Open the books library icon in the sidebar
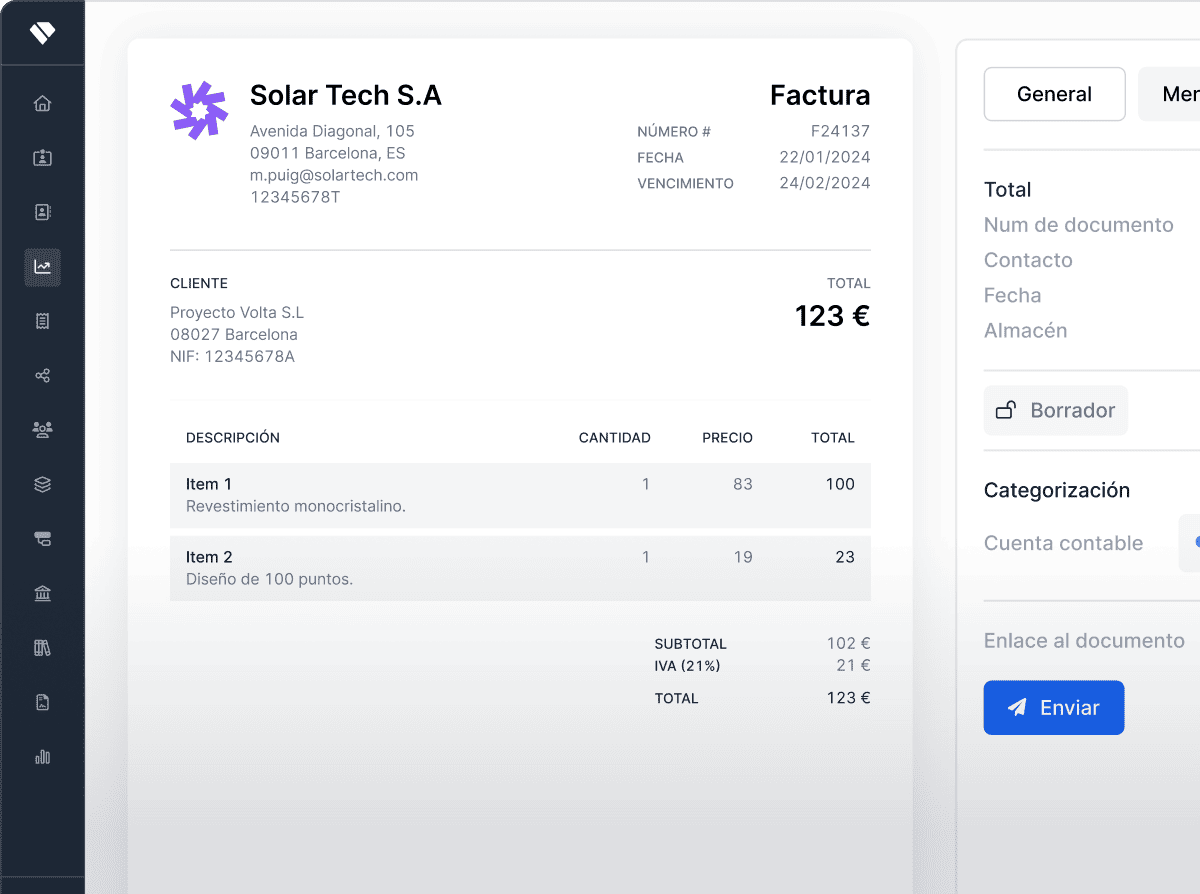 tap(42, 648)
